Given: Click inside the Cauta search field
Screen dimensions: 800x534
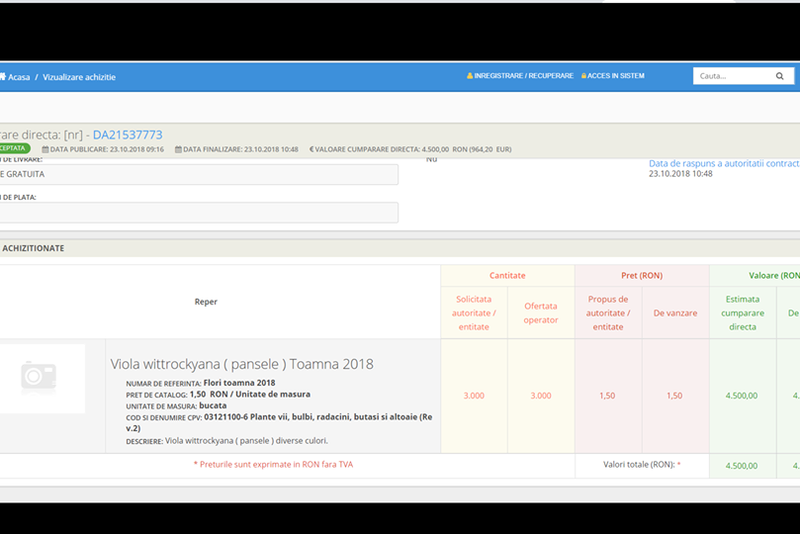Looking at the screenshot, I should pos(730,76).
